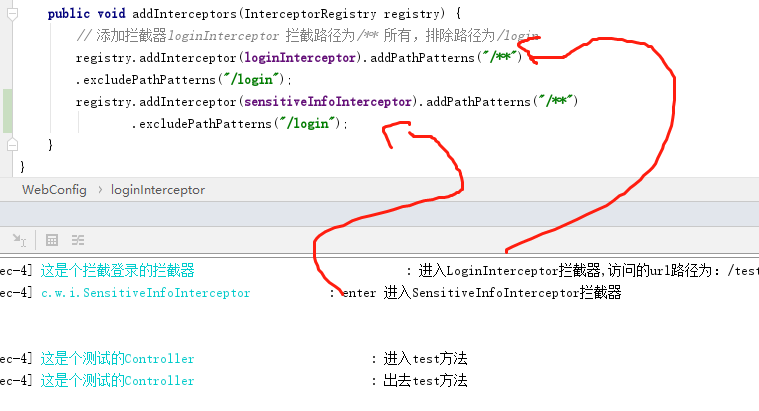The width and height of the screenshot is (759, 411).
Task: Click the Controller logger on the 进入test row
Action: [118, 359]
